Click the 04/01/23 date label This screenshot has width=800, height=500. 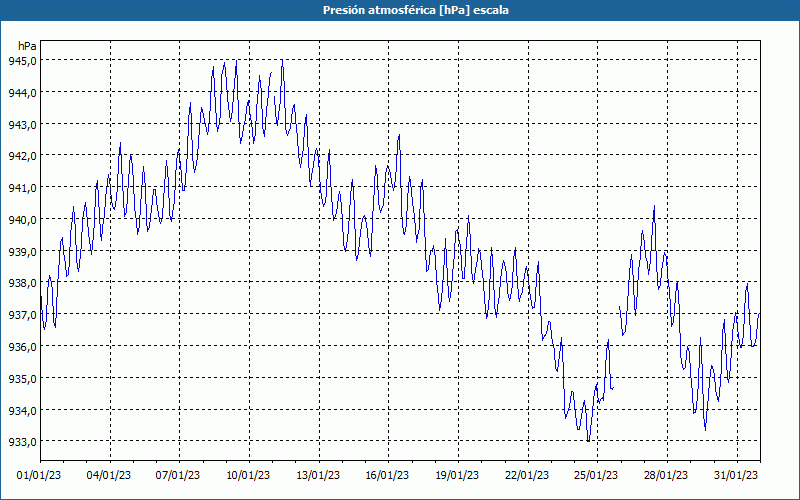109,476
